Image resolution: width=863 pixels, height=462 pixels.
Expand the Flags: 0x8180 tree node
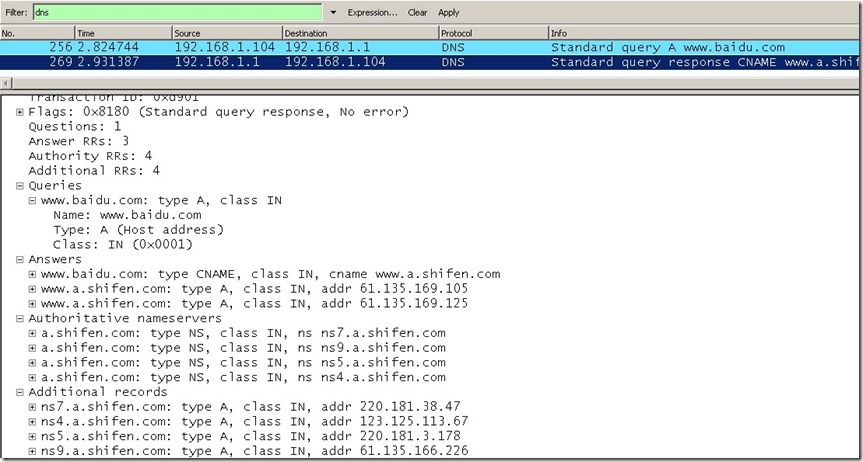tap(20, 112)
